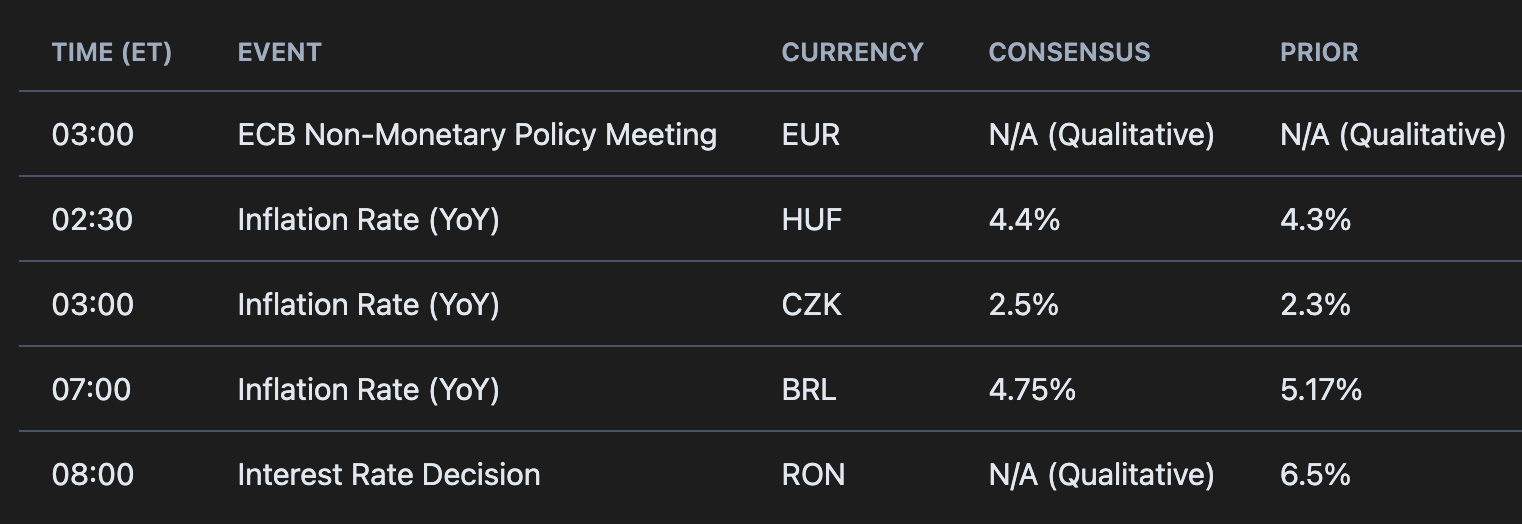Open the CZK Inflation Rate (YoY) event

click(368, 304)
